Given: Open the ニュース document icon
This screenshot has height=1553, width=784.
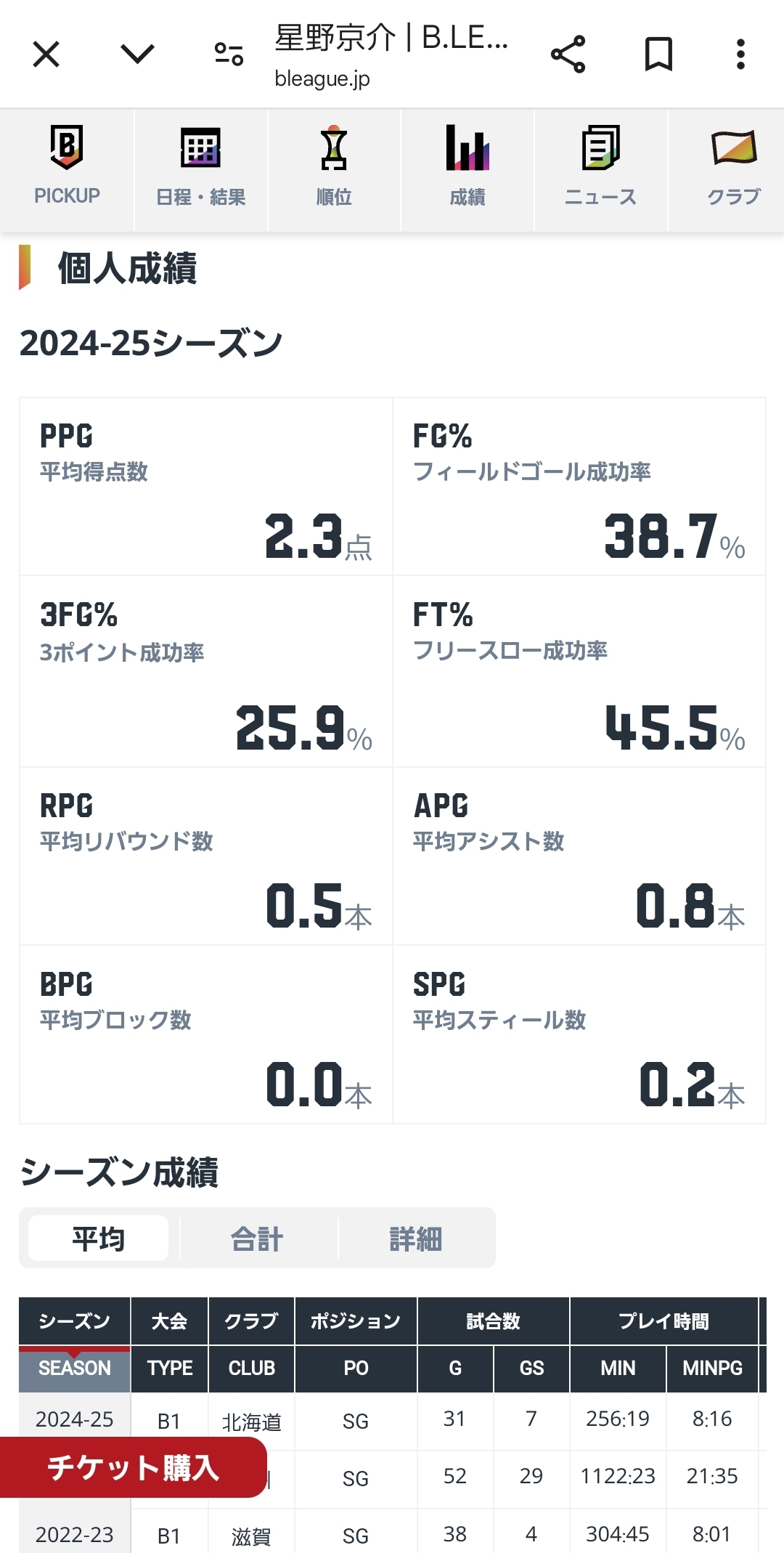Looking at the screenshot, I should pos(601,147).
